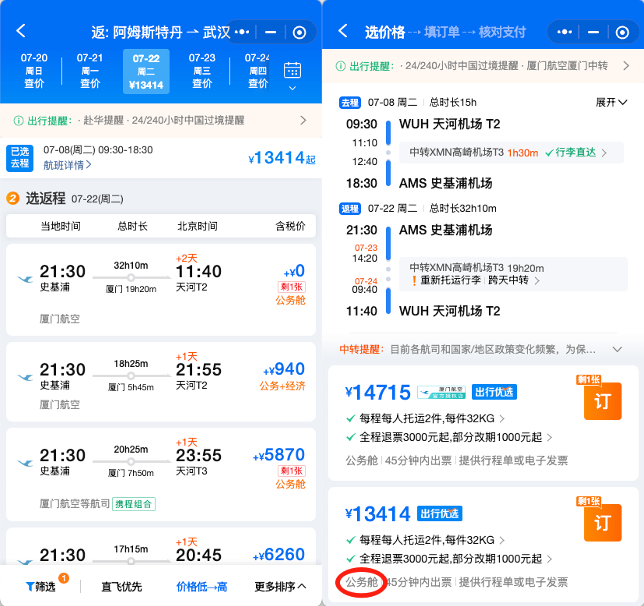
Task: Select return flight arriving 20:45 (+¥6260)
Action: [x=161, y=546]
